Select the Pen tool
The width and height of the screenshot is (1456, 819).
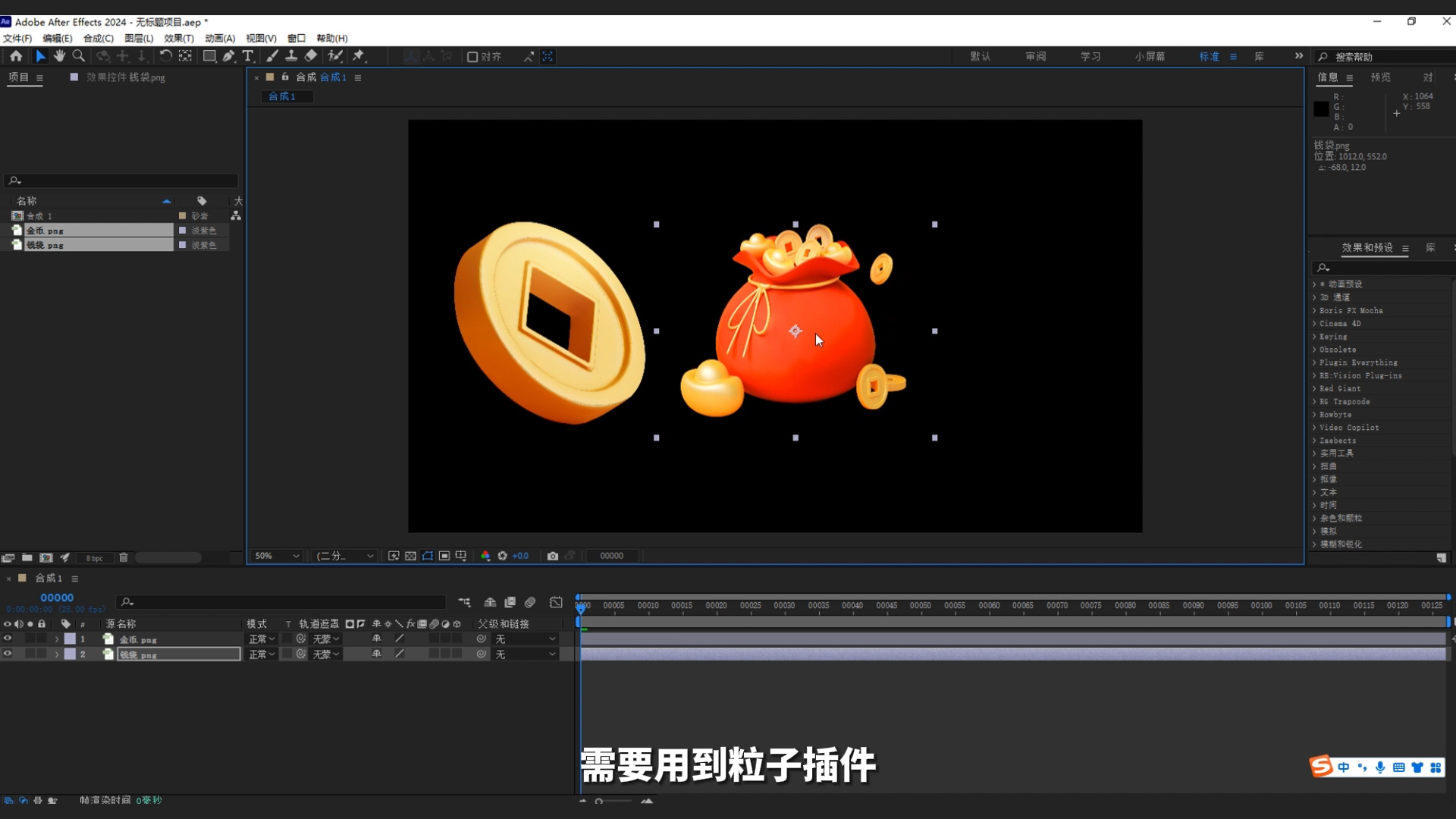tap(229, 55)
